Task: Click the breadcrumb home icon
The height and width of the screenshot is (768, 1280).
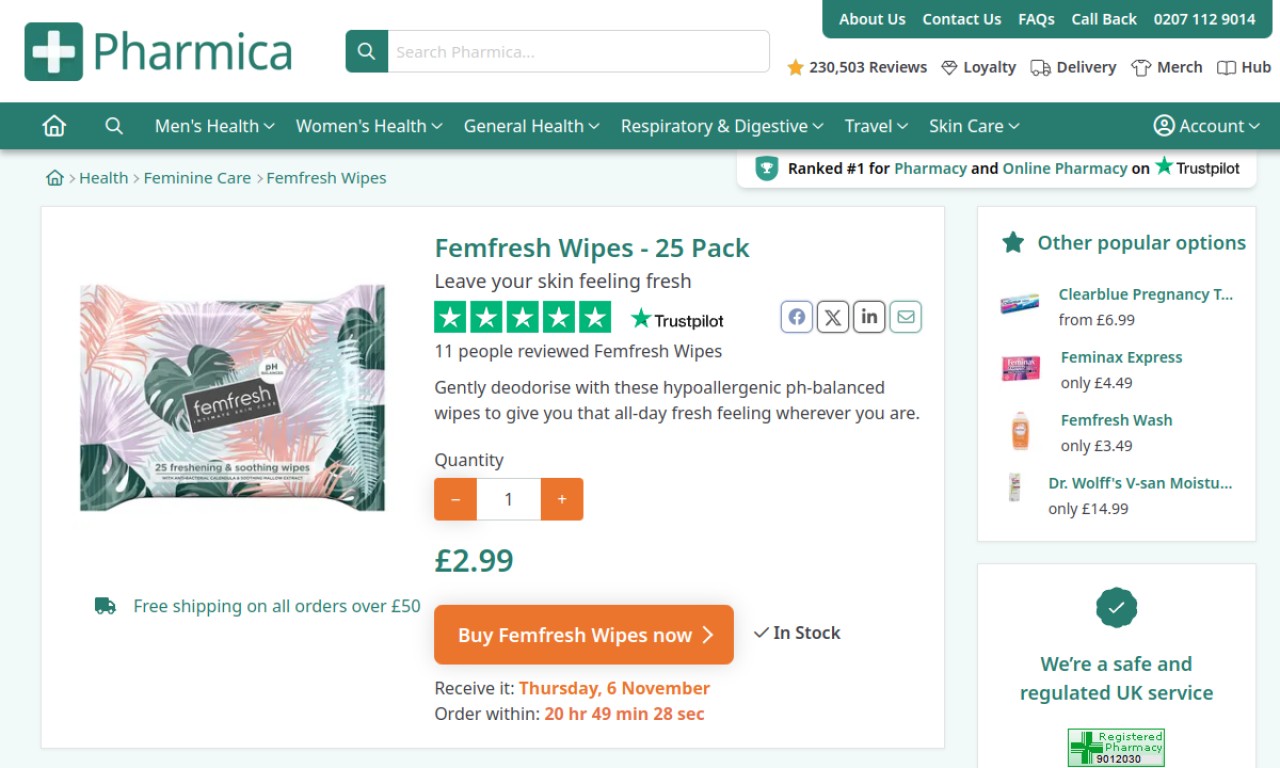Action: (x=55, y=178)
